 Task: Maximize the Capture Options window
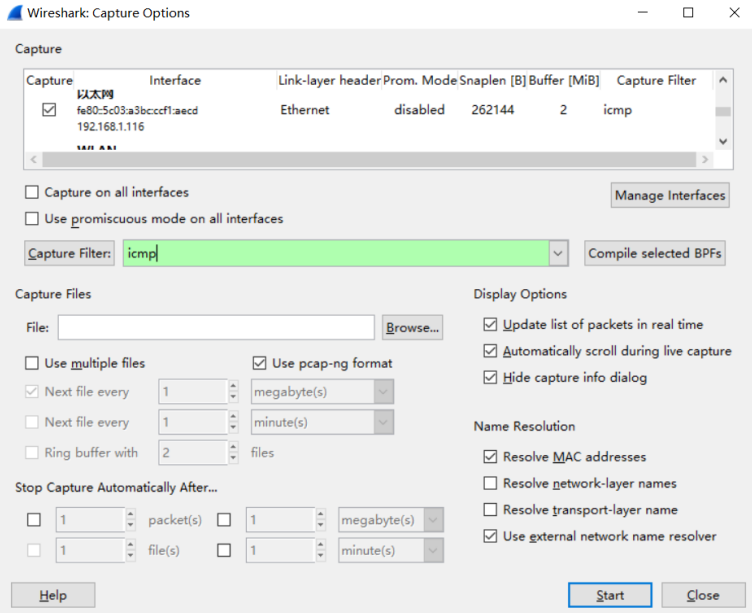point(688,12)
